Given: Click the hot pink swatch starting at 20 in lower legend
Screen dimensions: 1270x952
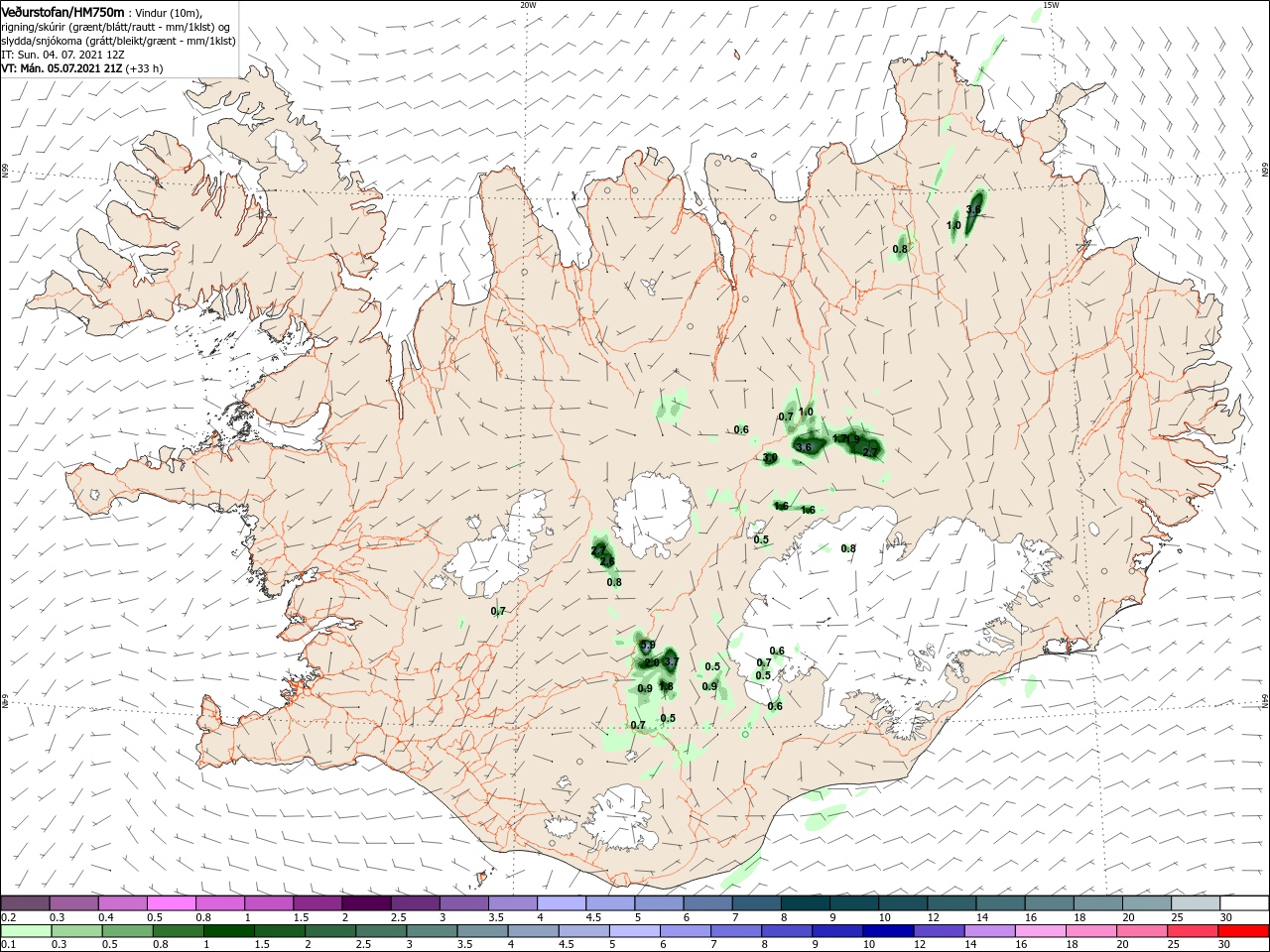Looking at the screenshot, I should coord(1141,931).
